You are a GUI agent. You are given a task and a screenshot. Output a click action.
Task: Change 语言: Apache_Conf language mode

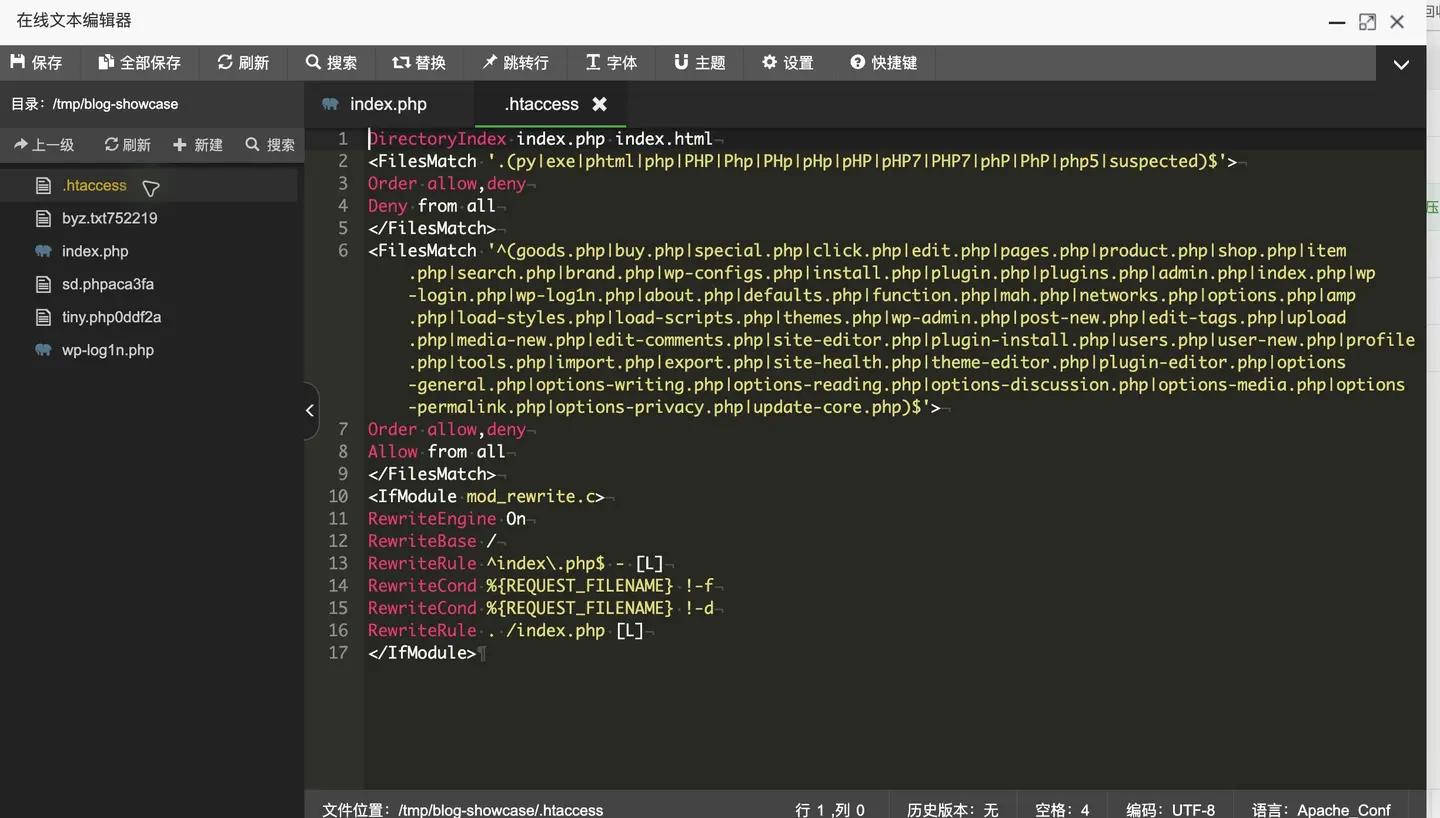[x=1321, y=810]
